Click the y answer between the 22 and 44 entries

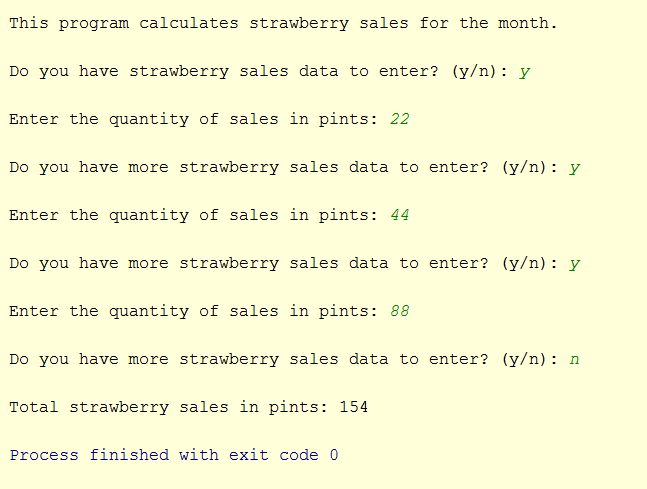[x=574, y=167]
